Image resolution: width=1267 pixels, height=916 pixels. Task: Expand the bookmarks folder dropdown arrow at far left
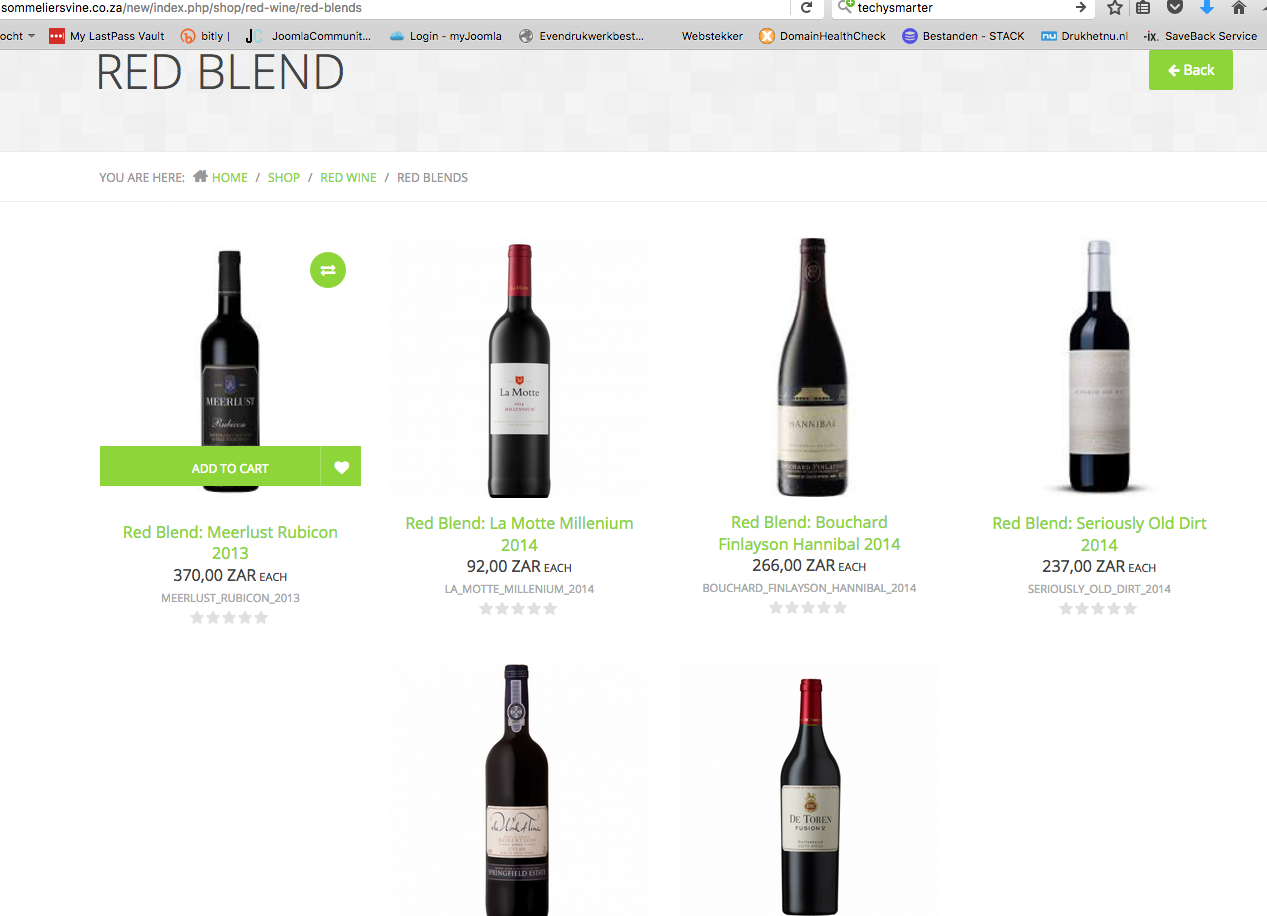tap(31, 36)
